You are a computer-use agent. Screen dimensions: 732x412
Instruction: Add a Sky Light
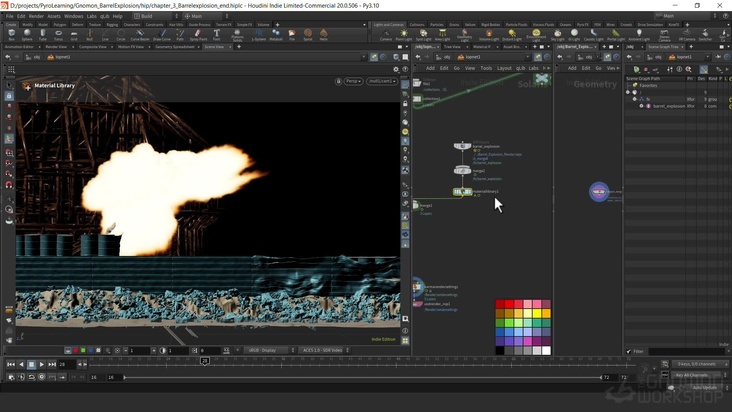click(x=557, y=35)
